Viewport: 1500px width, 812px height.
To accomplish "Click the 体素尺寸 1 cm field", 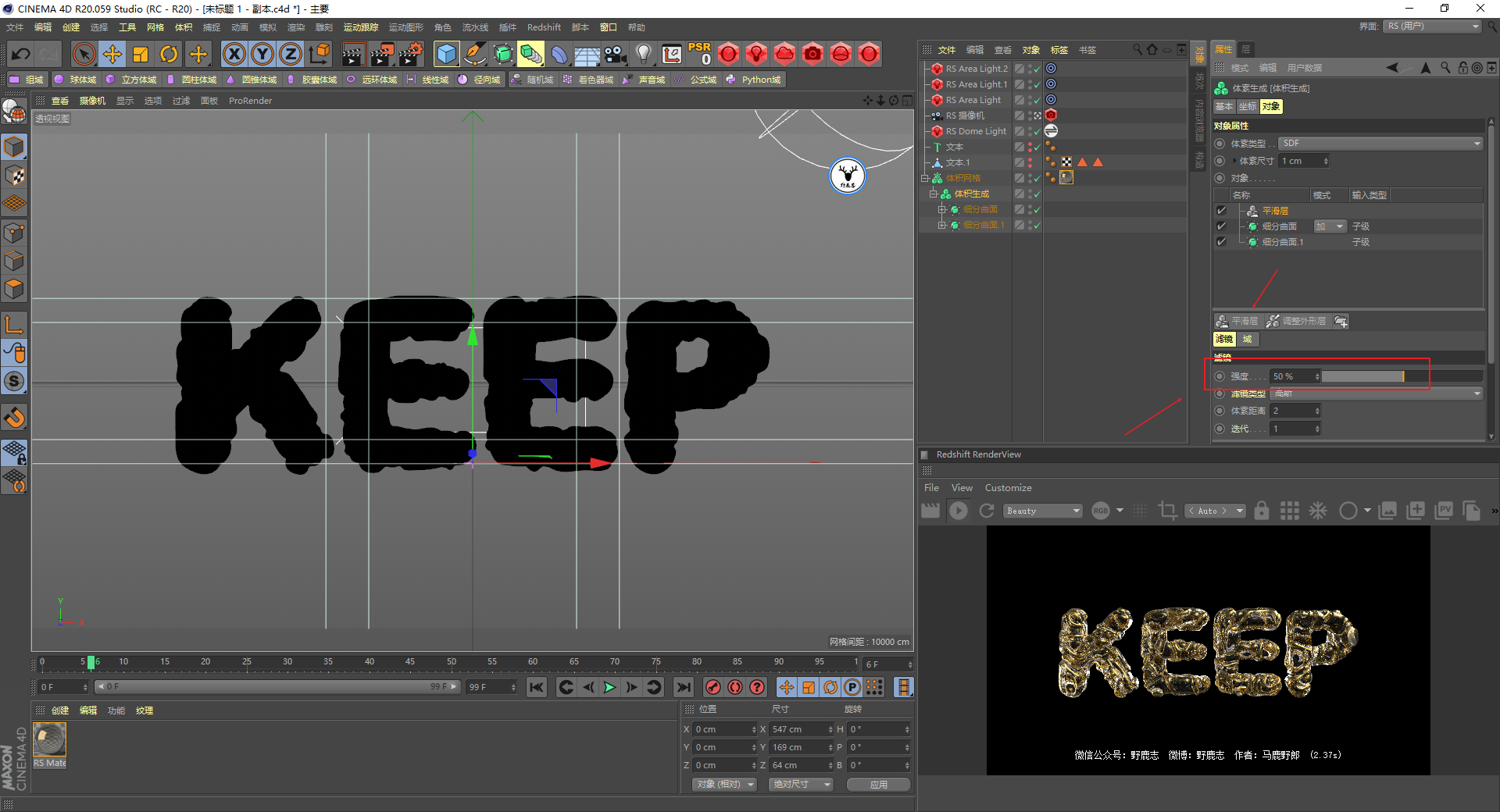I will (x=1303, y=161).
